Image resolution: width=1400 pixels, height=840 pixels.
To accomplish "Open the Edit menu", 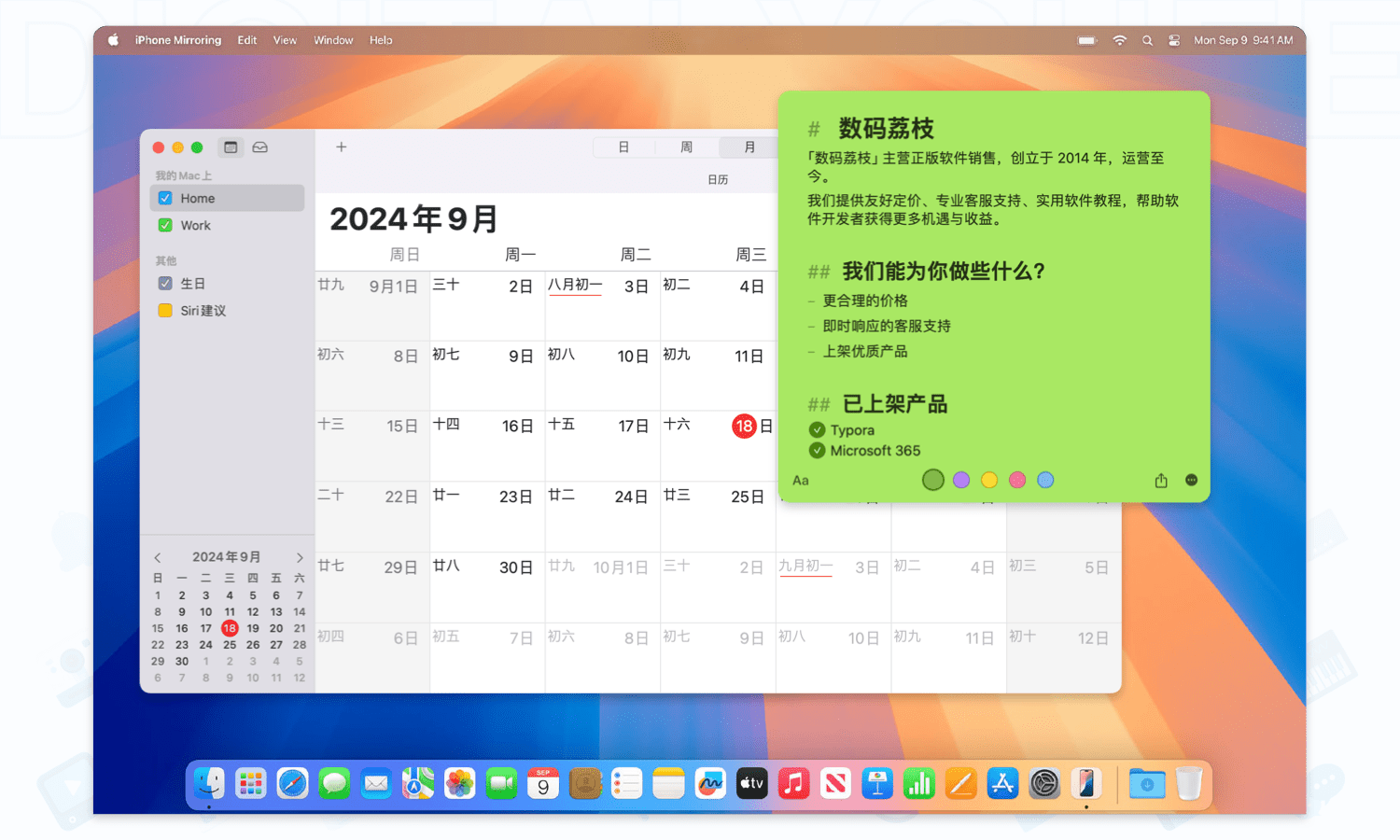I will point(247,40).
